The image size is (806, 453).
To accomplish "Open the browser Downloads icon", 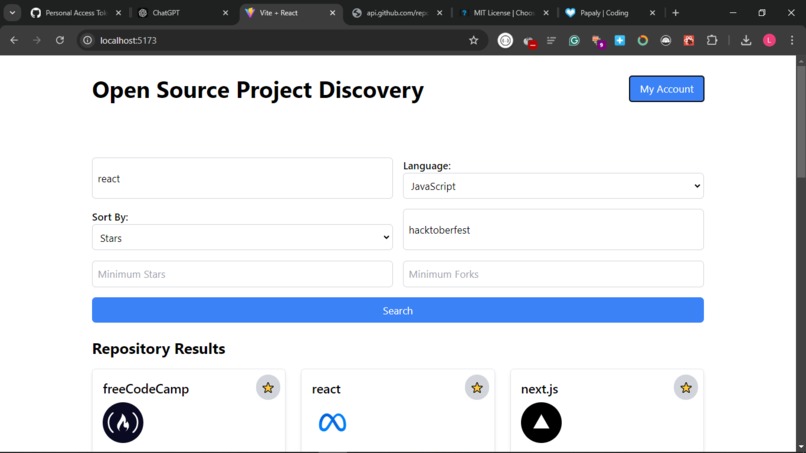I will coord(746,40).
